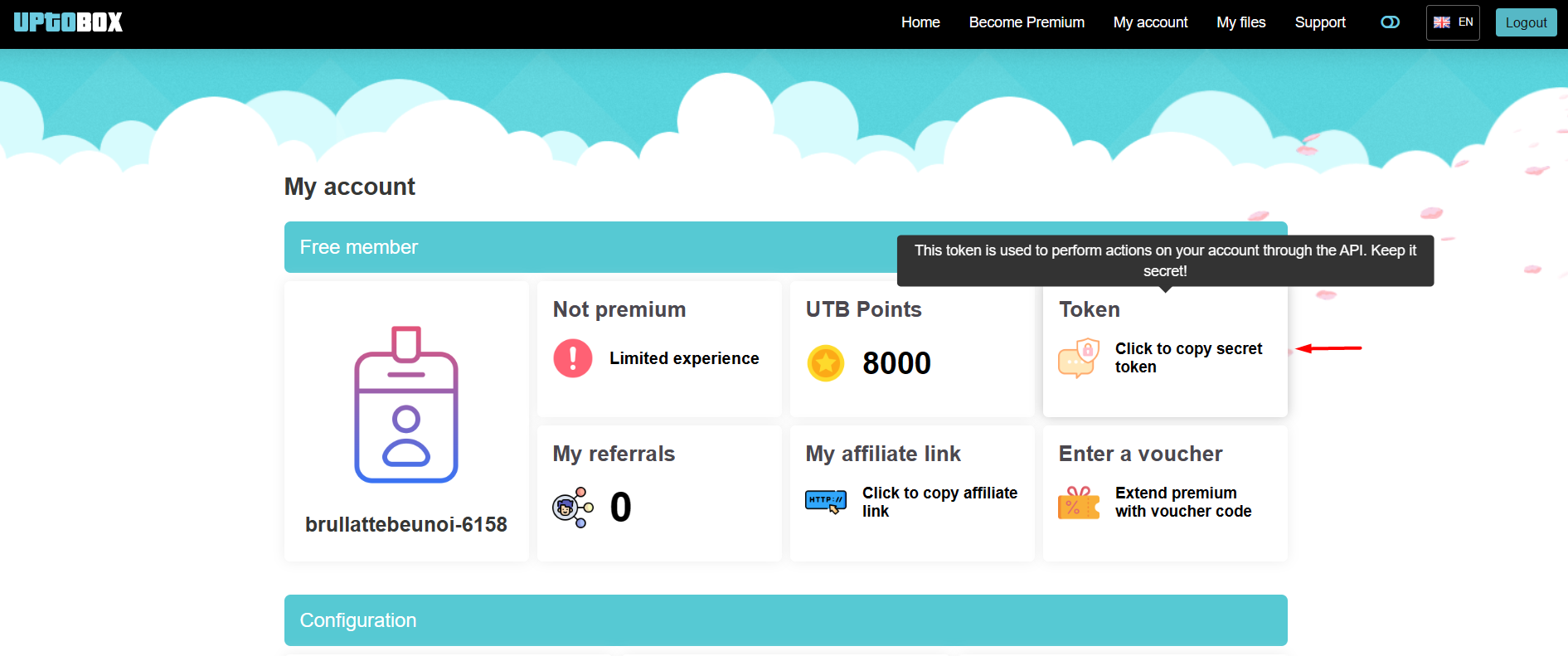Click the referrals count 0
The image size is (1568, 656).
(x=620, y=507)
